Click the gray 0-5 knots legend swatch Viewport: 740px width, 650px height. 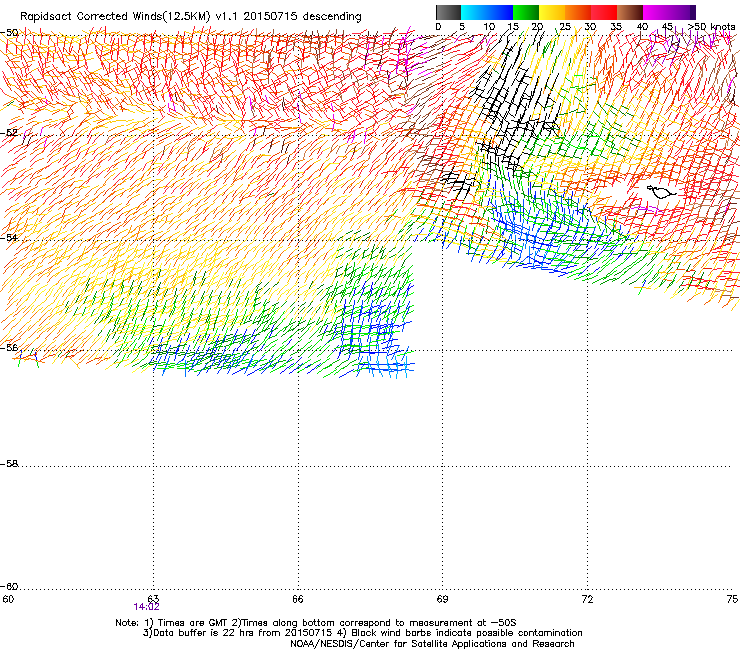click(x=448, y=12)
